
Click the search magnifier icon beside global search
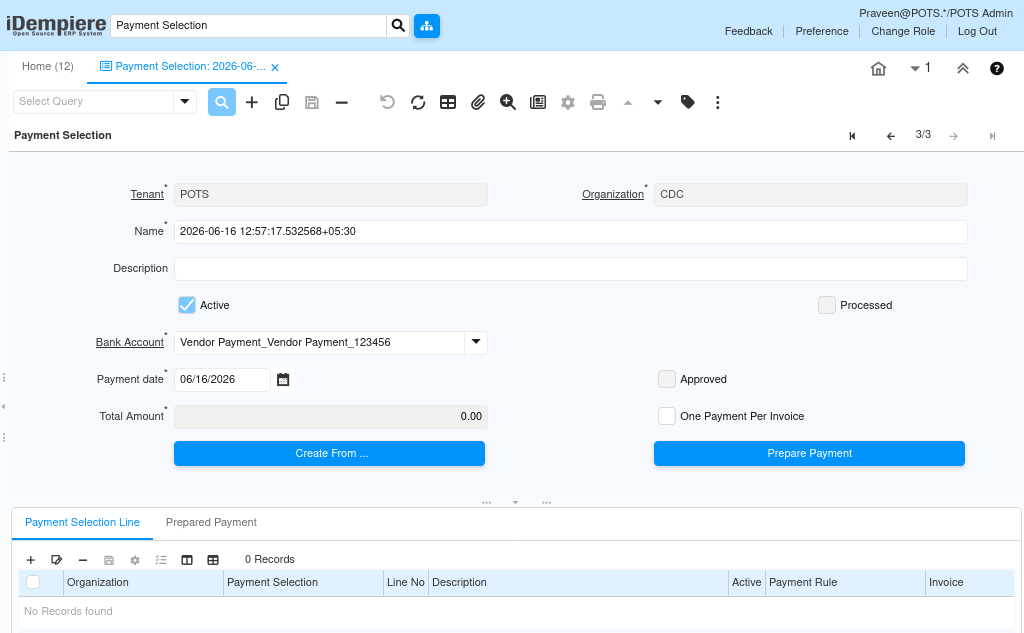pyautogui.click(x=398, y=25)
